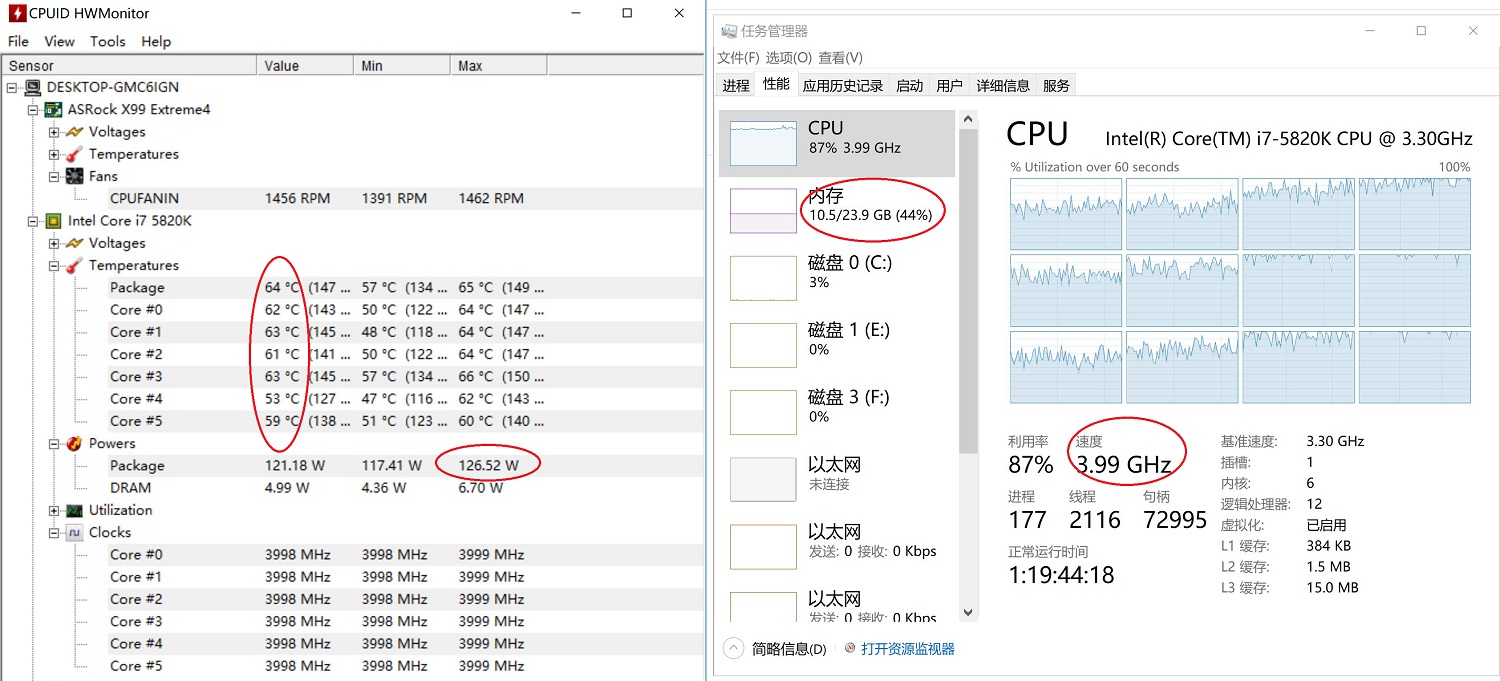Switch to the 进程 tab in Task Manager
This screenshot has width=1500, height=681.
(x=735, y=85)
